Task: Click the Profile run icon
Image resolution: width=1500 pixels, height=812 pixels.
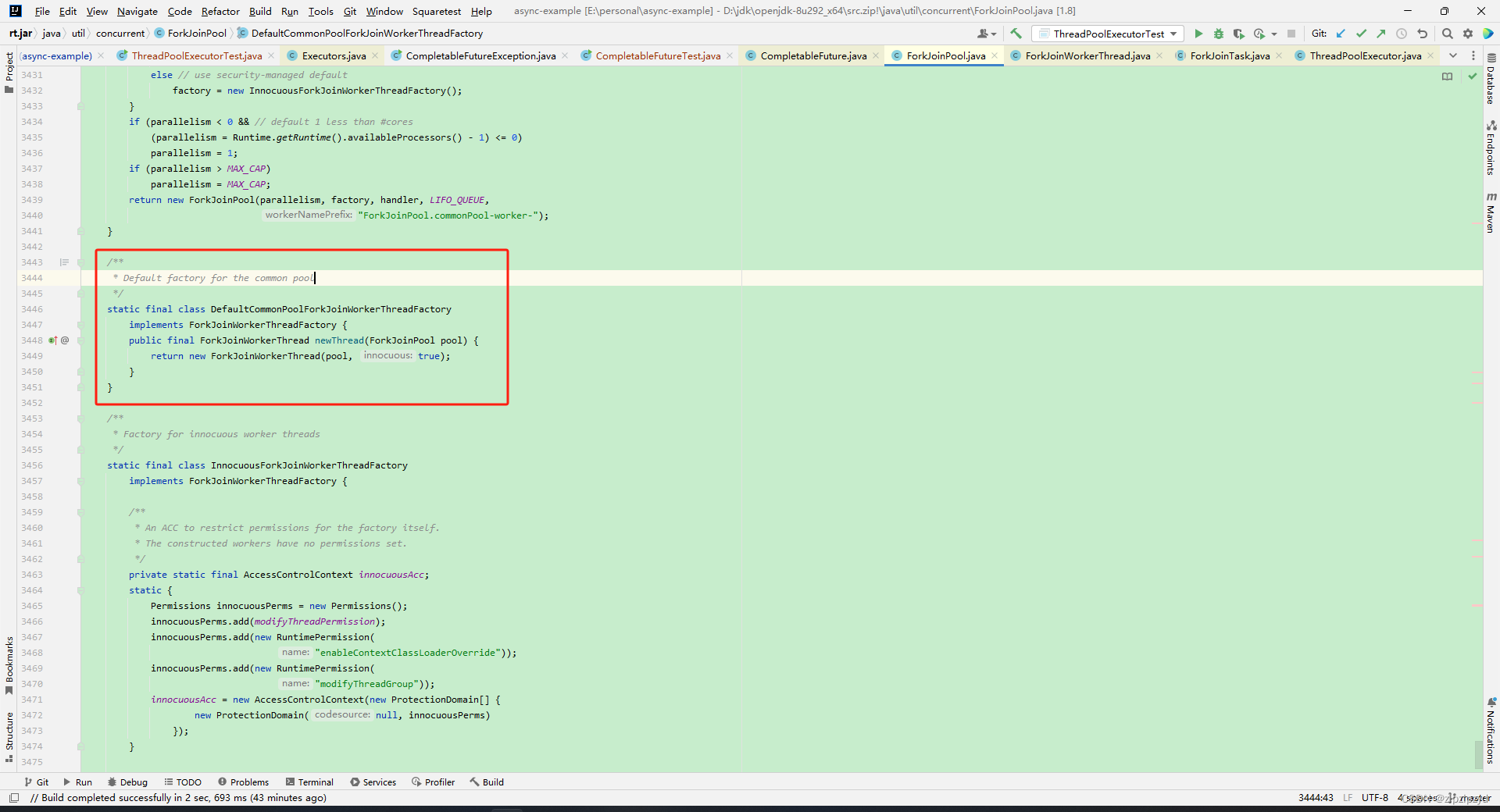Action: [1259, 34]
